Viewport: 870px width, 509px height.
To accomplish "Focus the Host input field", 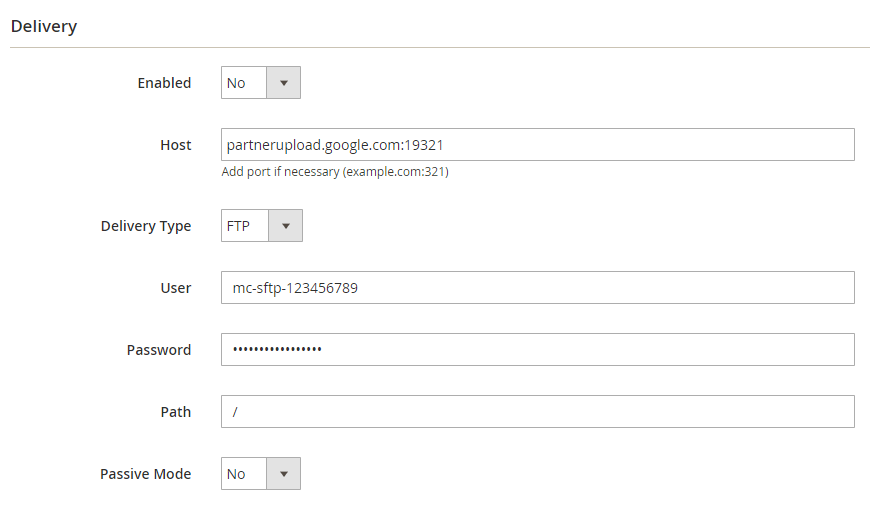I will click(537, 144).
